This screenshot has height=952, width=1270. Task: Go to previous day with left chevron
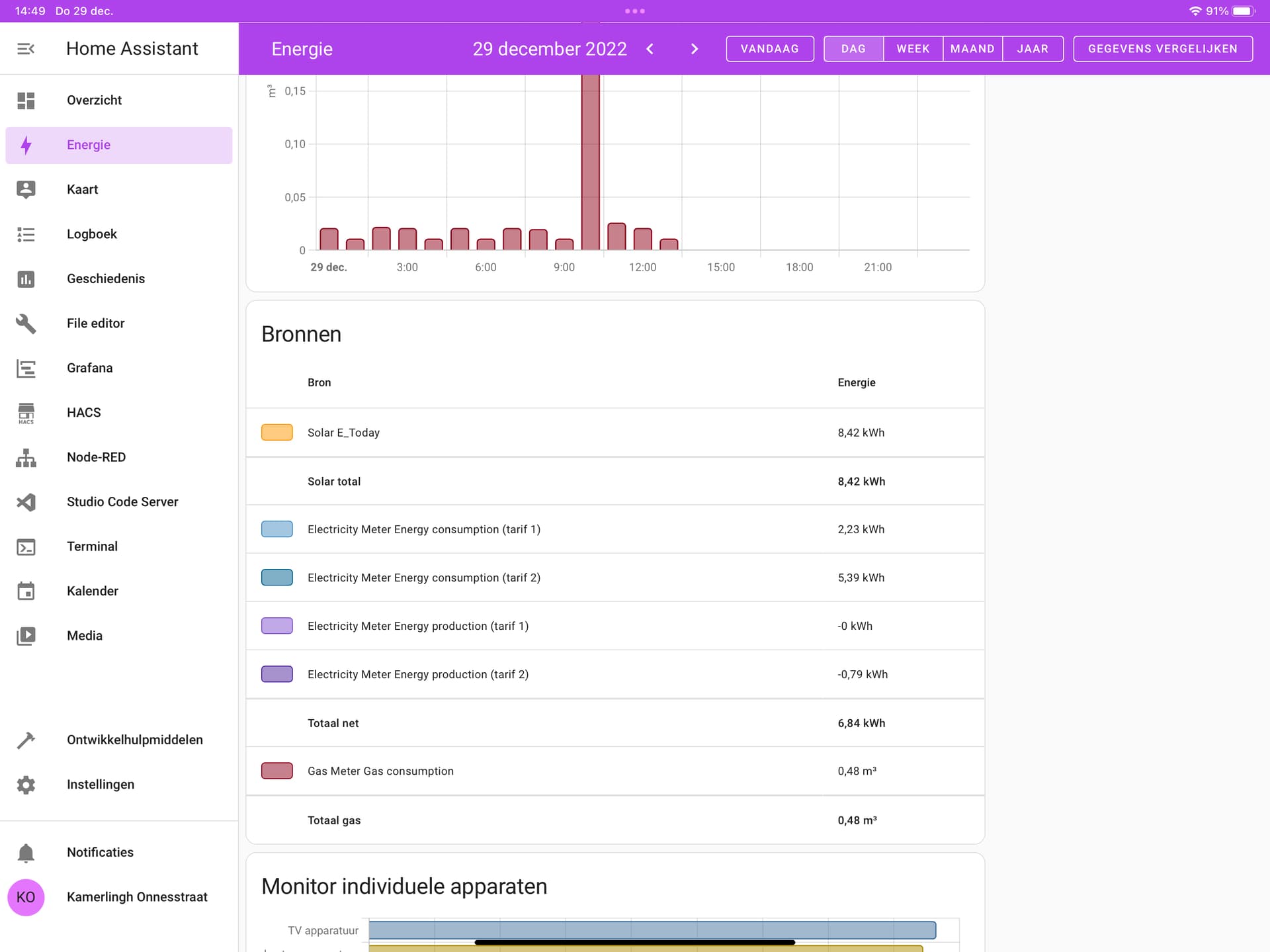[x=650, y=49]
